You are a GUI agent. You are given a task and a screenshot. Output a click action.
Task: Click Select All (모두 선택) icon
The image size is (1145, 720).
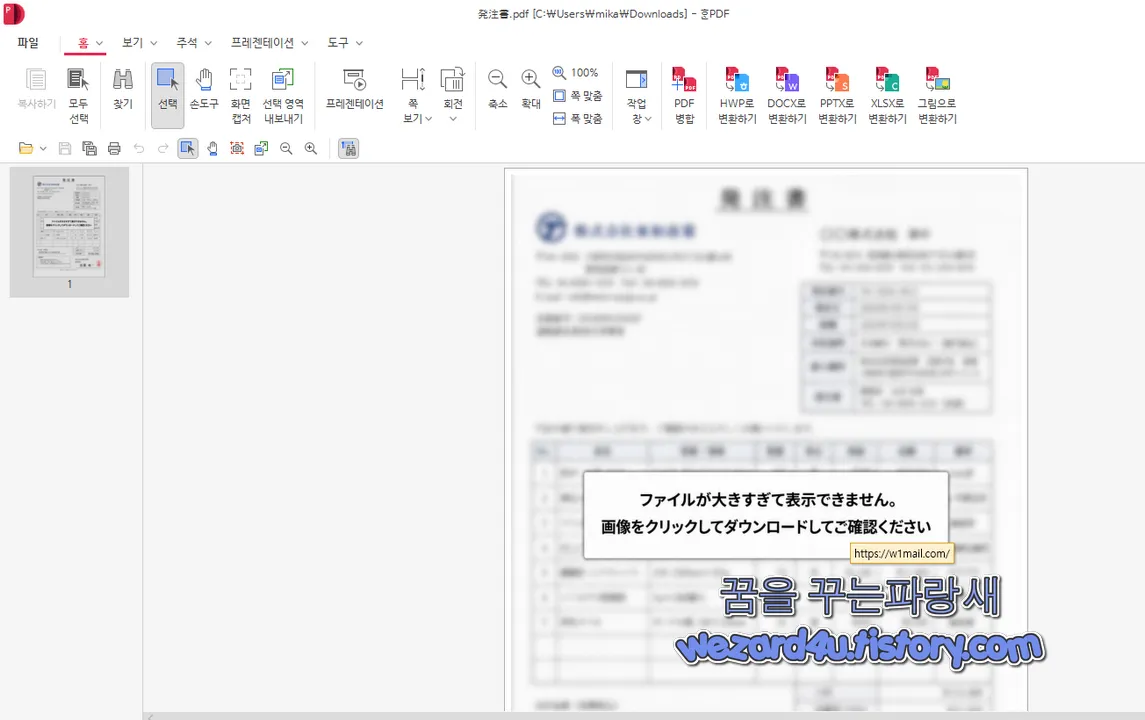78,96
